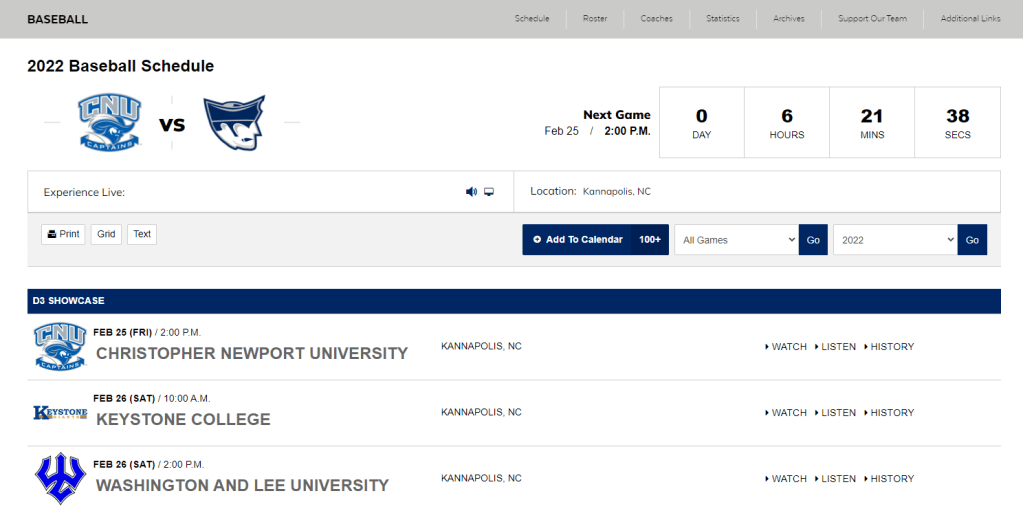Viewport: 1023px width, 511px height.
Task: Switch to Text view
Action: pos(142,234)
